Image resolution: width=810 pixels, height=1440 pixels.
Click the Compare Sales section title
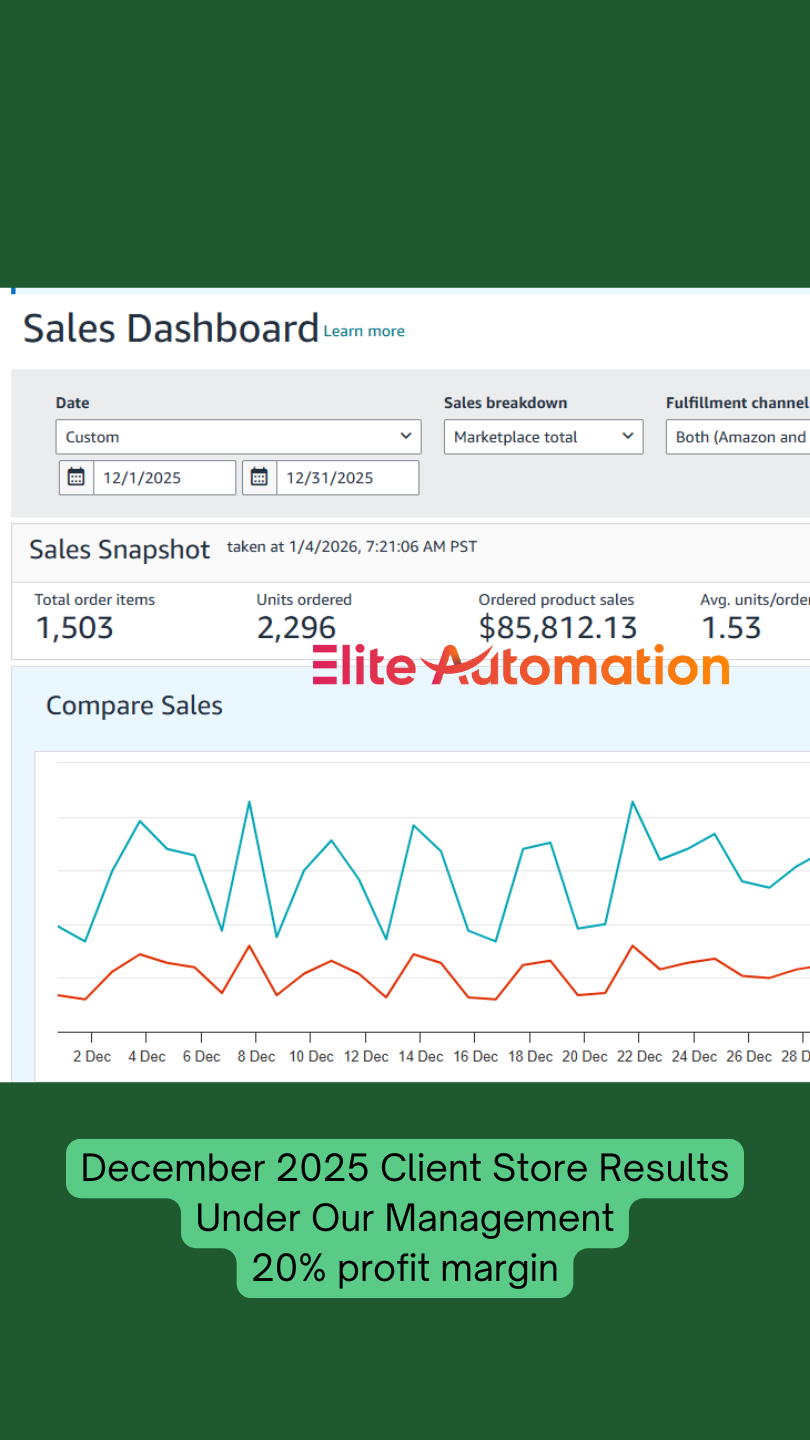tap(134, 706)
